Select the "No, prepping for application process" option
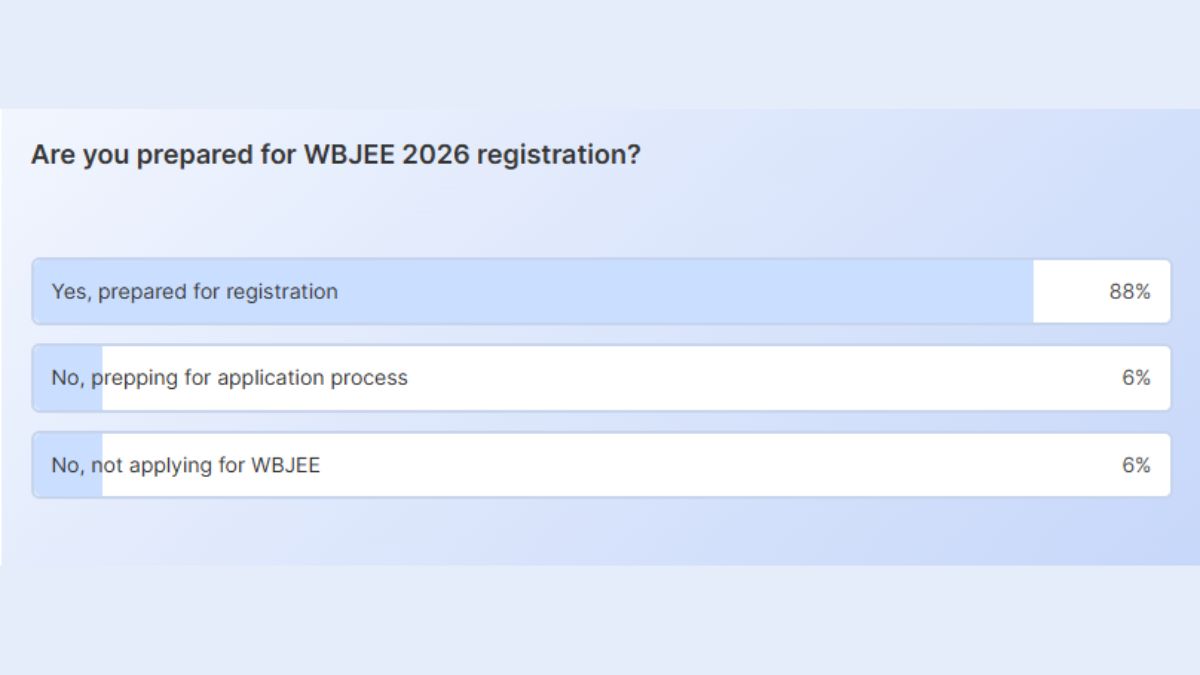This screenshot has height=675, width=1200. [500, 378]
